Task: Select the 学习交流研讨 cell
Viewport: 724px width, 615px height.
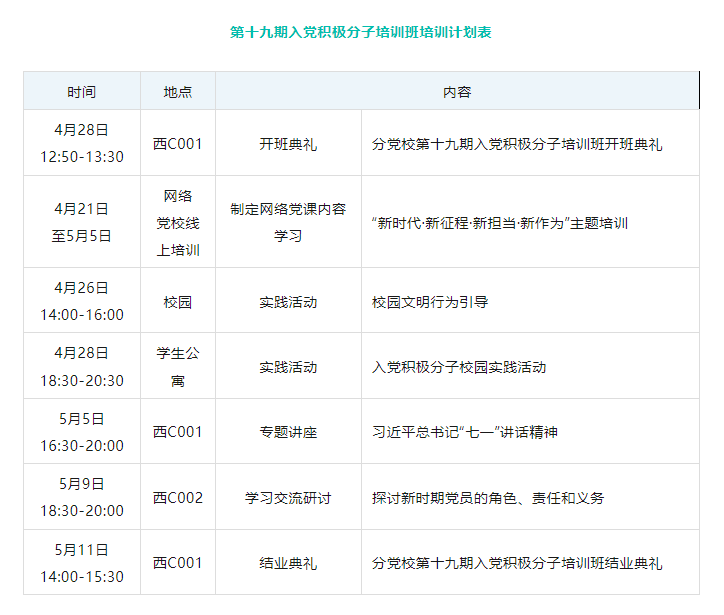Action: coord(288,498)
